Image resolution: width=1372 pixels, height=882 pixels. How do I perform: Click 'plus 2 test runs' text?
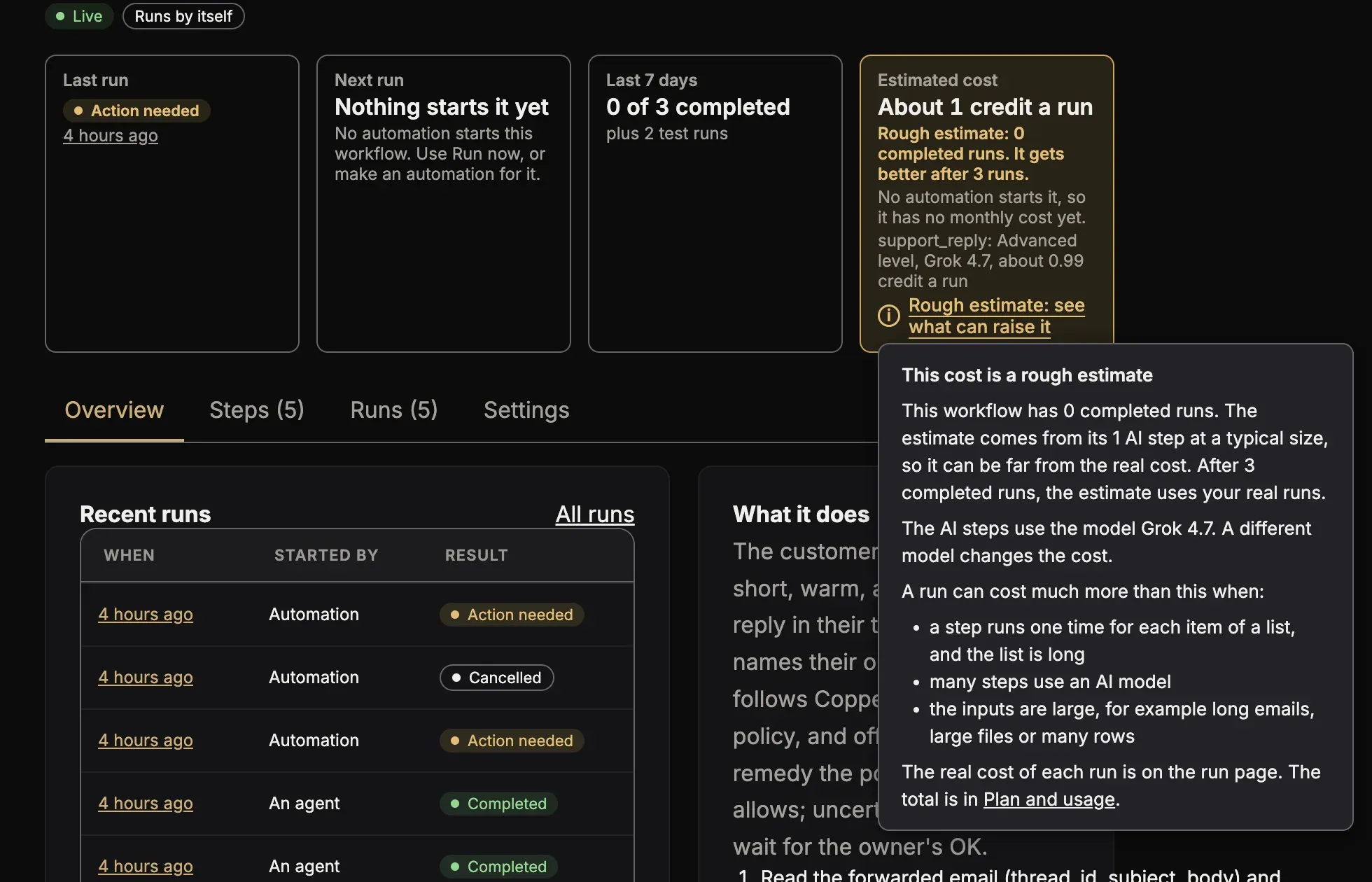pyautogui.click(x=667, y=134)
